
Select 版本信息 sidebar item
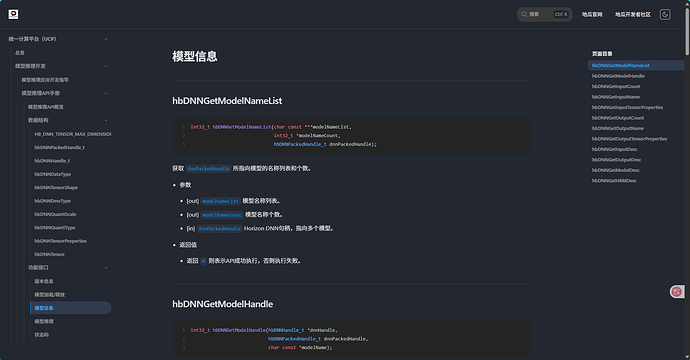pyautogui.click(x=44, y=281)
